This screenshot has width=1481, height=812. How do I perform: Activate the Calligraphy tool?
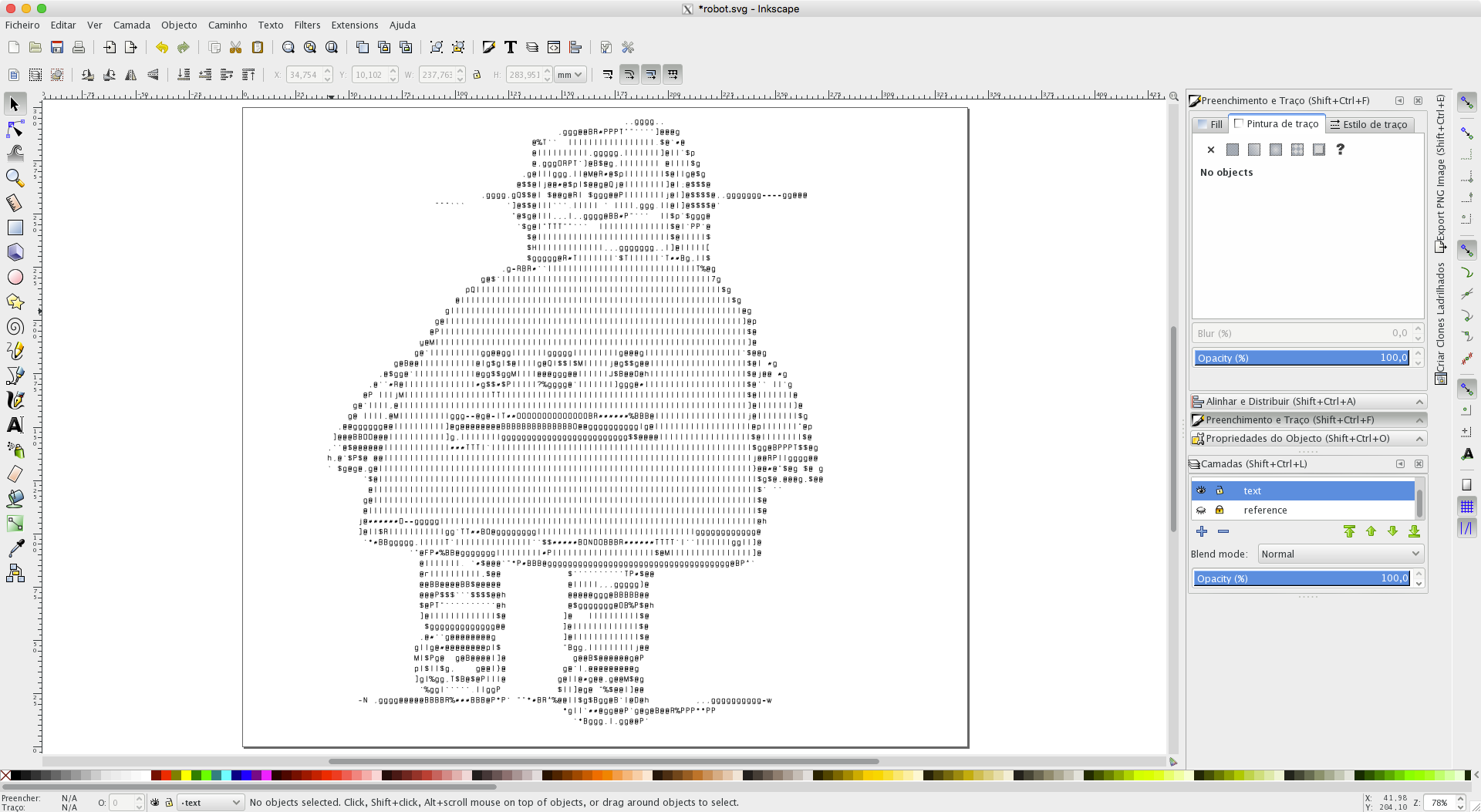(15, 399)
